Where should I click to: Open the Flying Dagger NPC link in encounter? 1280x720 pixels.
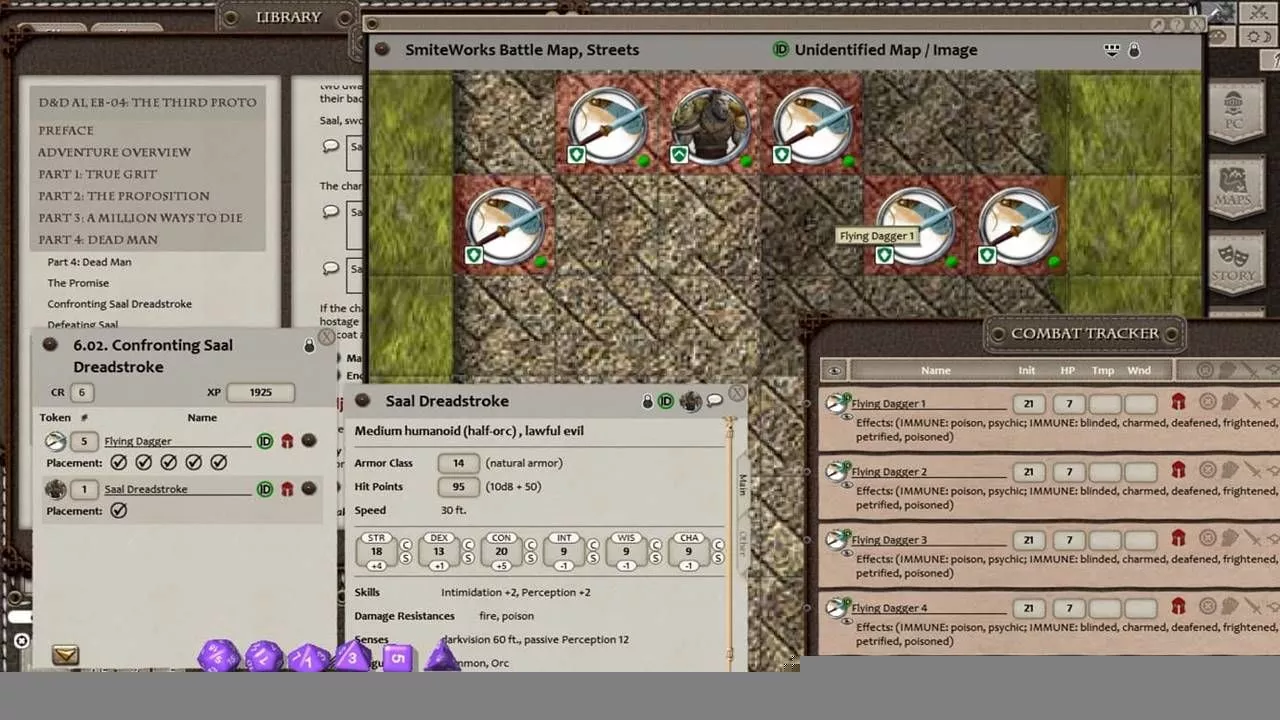[x=309, y=441]
